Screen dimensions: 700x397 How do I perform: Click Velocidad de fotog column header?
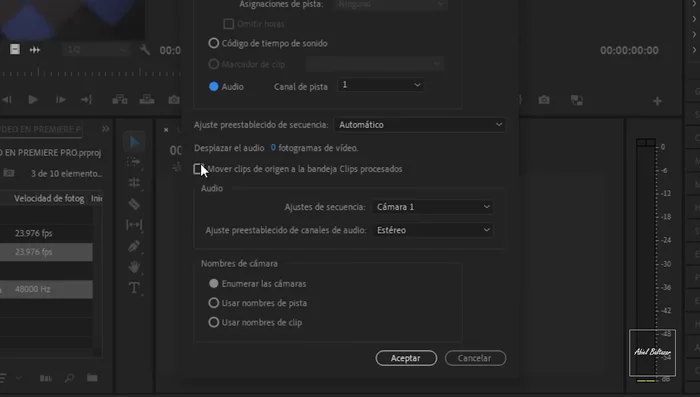pyautogui.click(x=49, y=198)
